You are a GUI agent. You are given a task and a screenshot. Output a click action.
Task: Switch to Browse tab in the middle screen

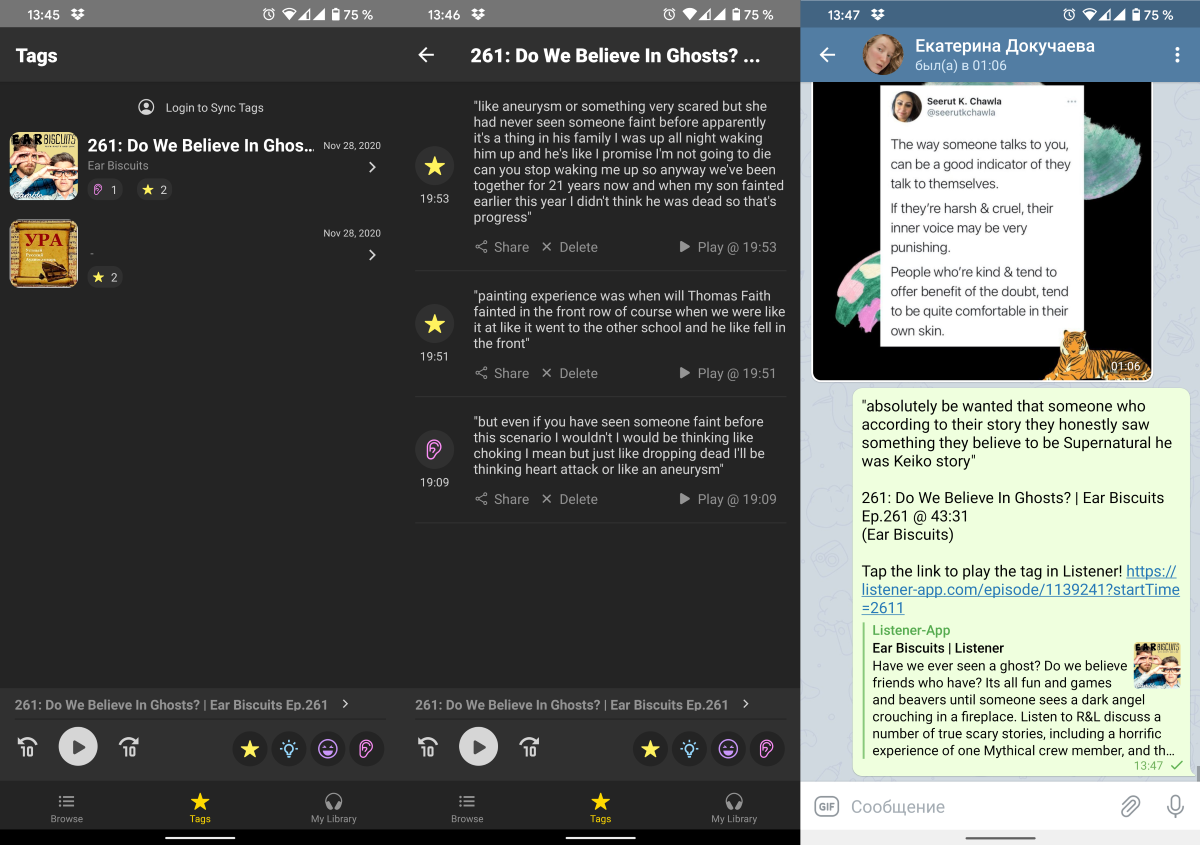(x=467, y=808)
